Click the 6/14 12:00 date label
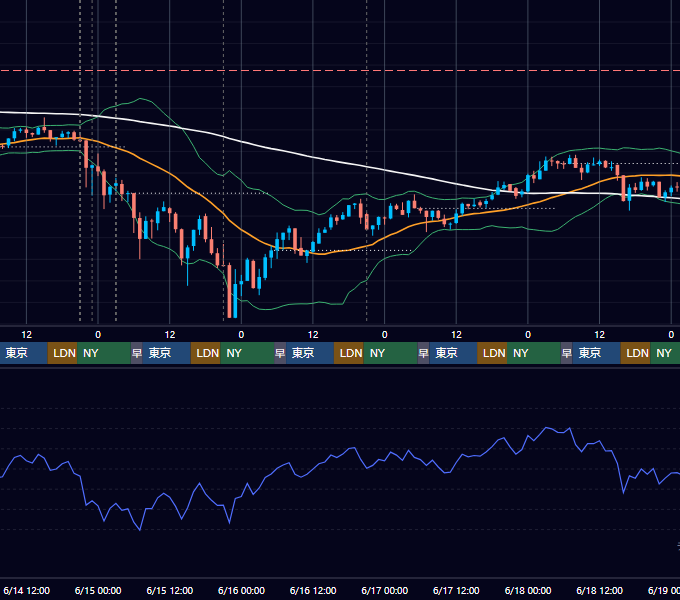This screenshot has height=600, width=680. 26,590
